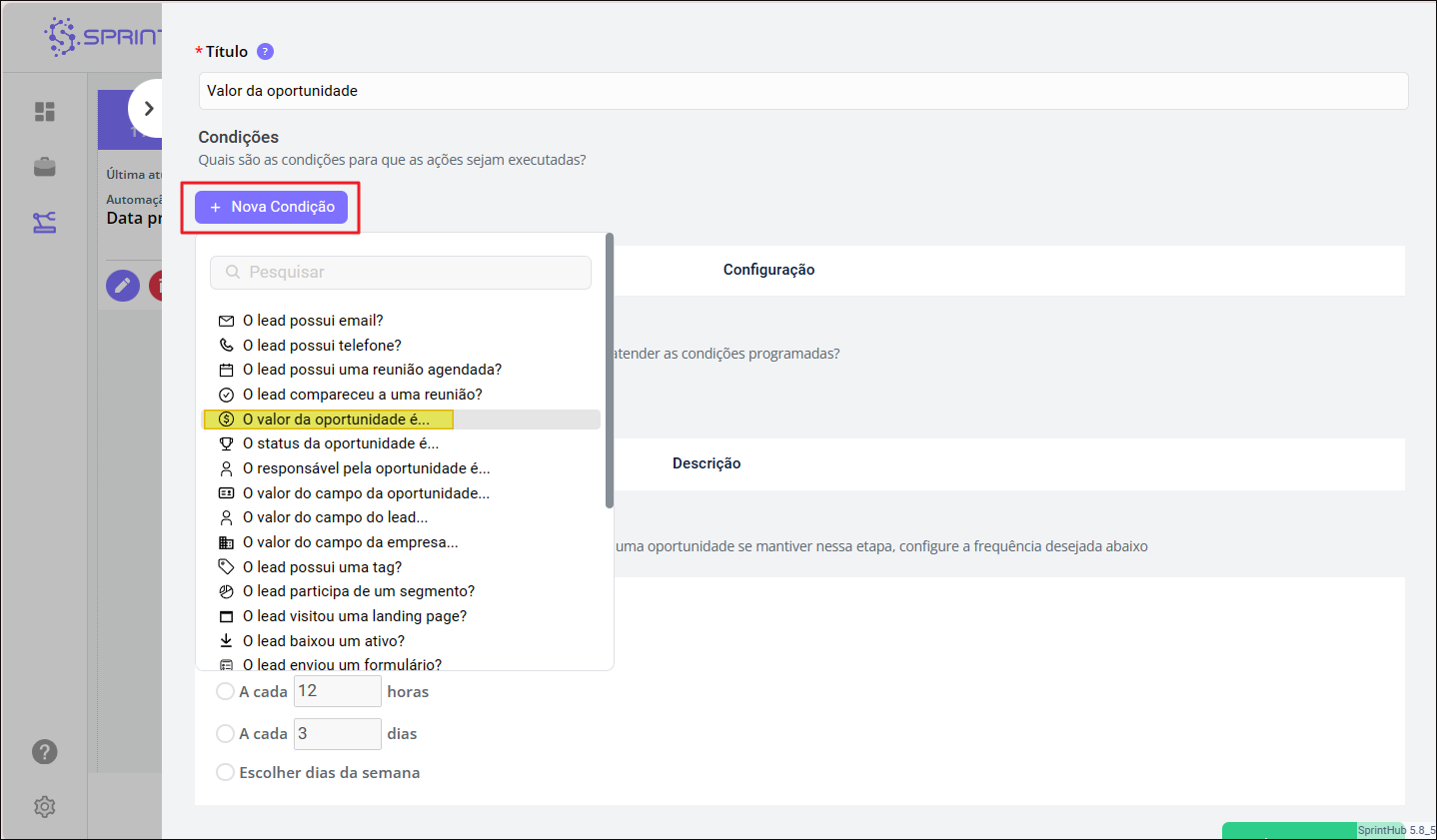This screenshot has width=1437, height=840.
Task: Click the Título help tooltip icon
Action: [265, 52]
